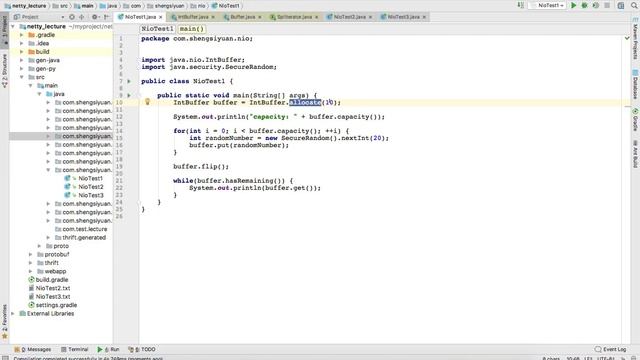
Task: Open the Messages tool window
Action: click(33, 349)
